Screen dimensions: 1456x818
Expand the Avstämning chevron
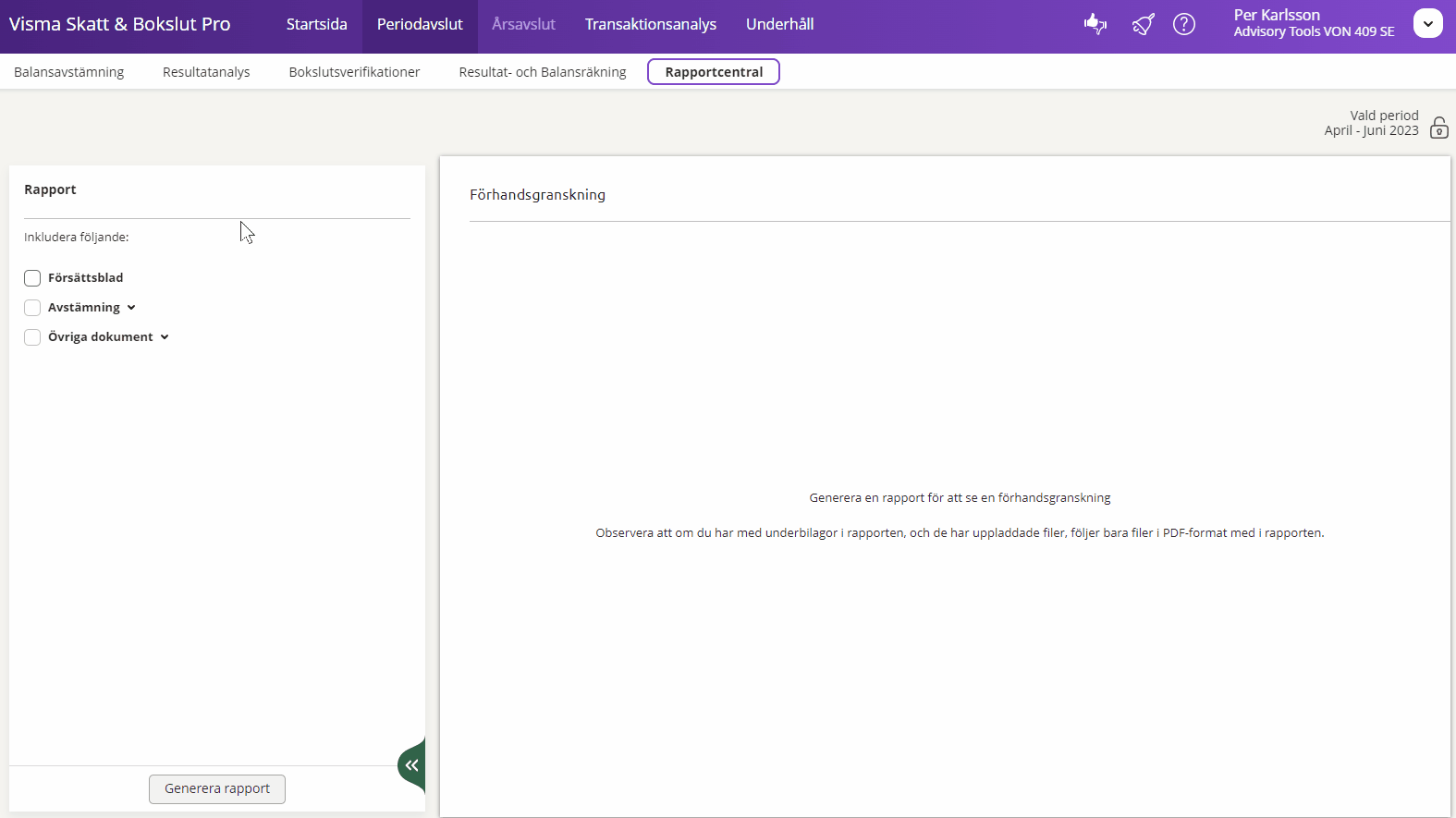pyautogui.click(x=131, y=308)
